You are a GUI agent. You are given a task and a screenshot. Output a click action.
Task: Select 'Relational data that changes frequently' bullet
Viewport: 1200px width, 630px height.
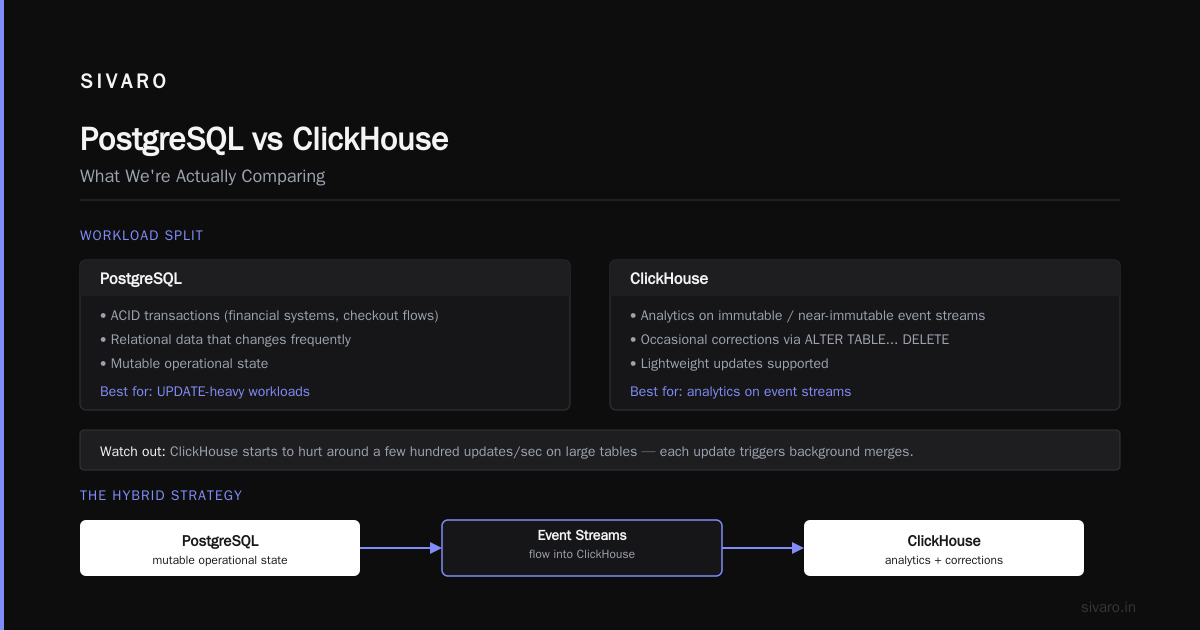click(x=225, y=340)
